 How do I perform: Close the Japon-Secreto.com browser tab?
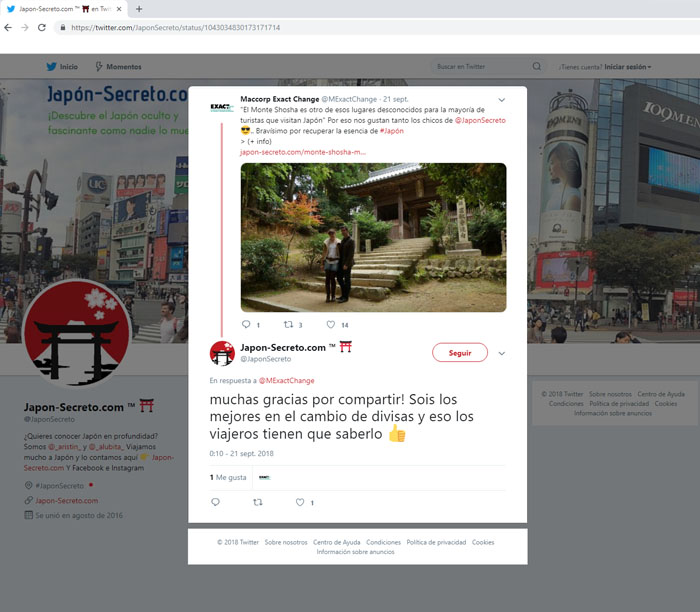pos(119,9)
